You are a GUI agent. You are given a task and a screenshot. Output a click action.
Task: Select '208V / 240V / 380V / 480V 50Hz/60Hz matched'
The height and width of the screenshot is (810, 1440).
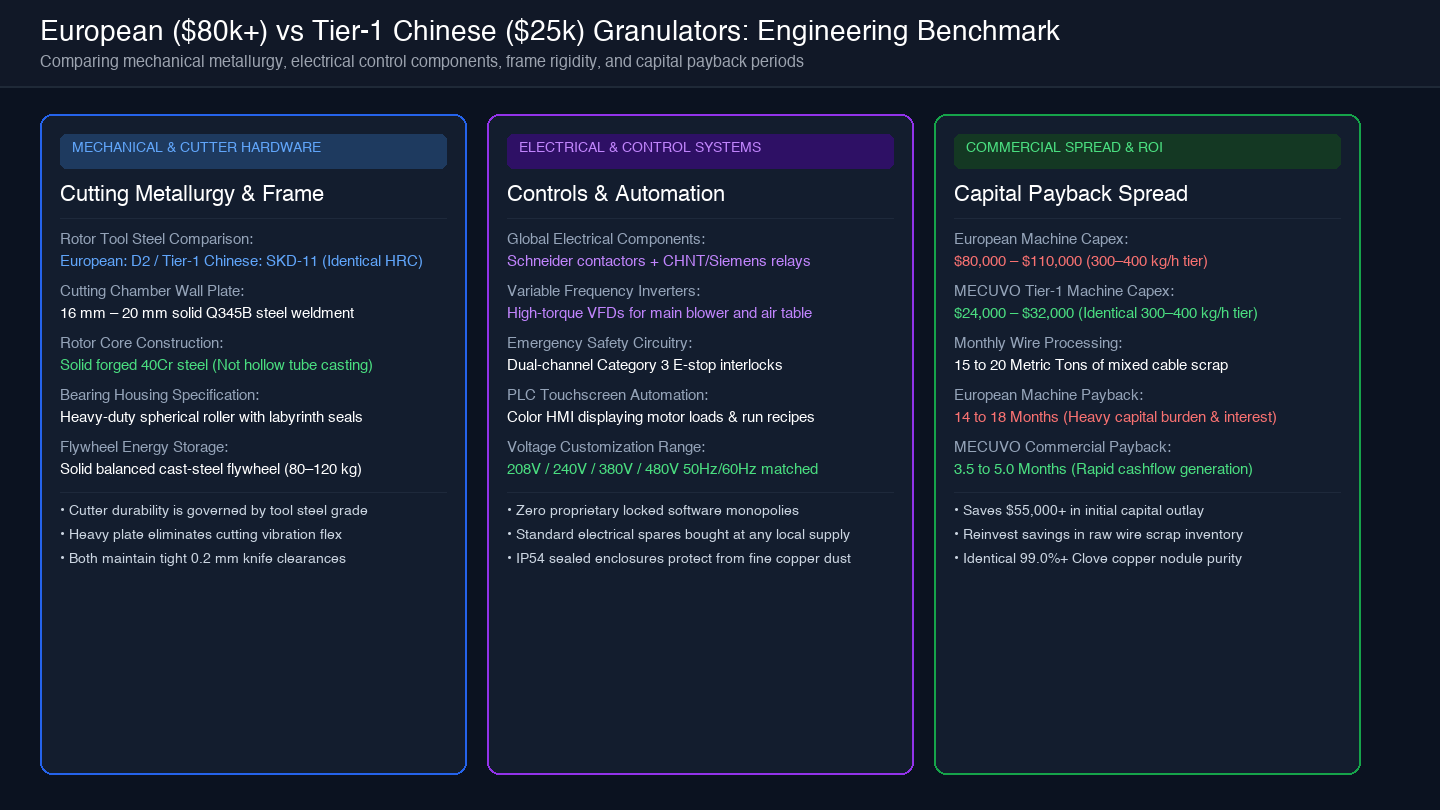coord(663,469)
